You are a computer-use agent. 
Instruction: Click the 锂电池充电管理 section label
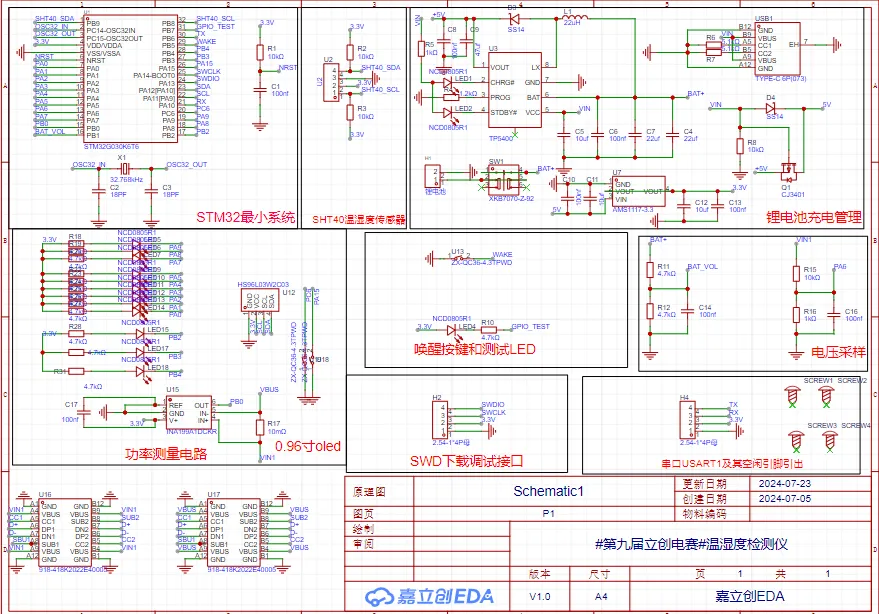pyautogui.click(x=813, y=216)
